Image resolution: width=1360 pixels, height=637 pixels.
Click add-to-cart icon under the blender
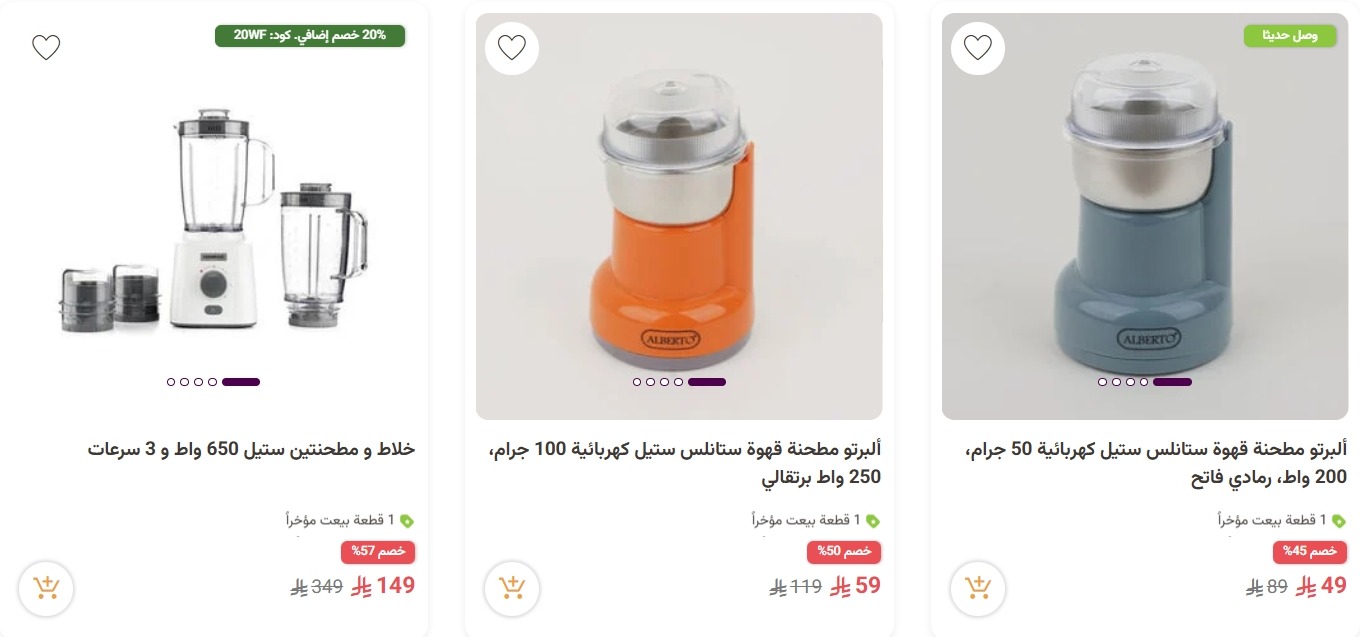(x=46, y=589)
